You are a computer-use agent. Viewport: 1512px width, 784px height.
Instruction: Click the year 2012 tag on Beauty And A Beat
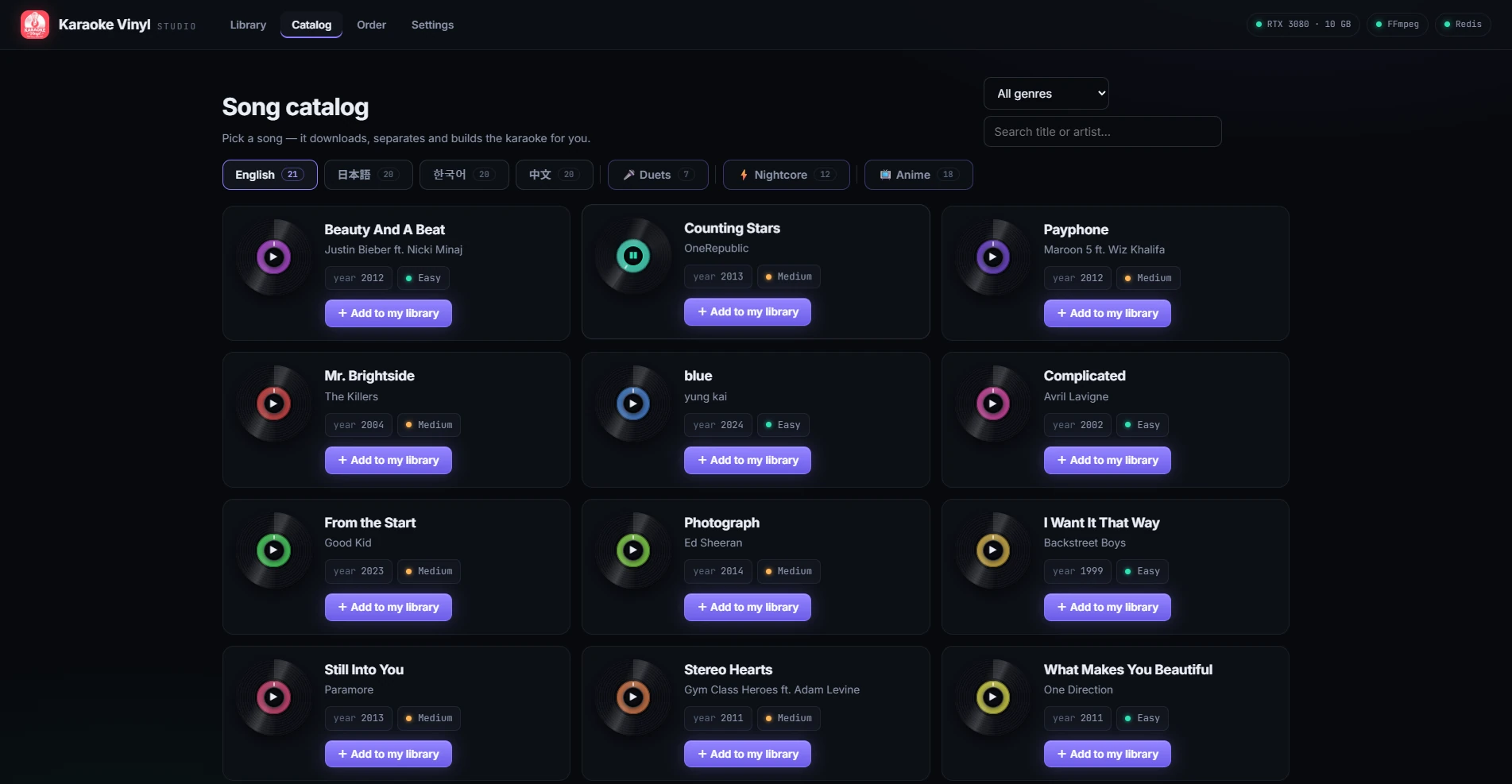click(358, 278)
